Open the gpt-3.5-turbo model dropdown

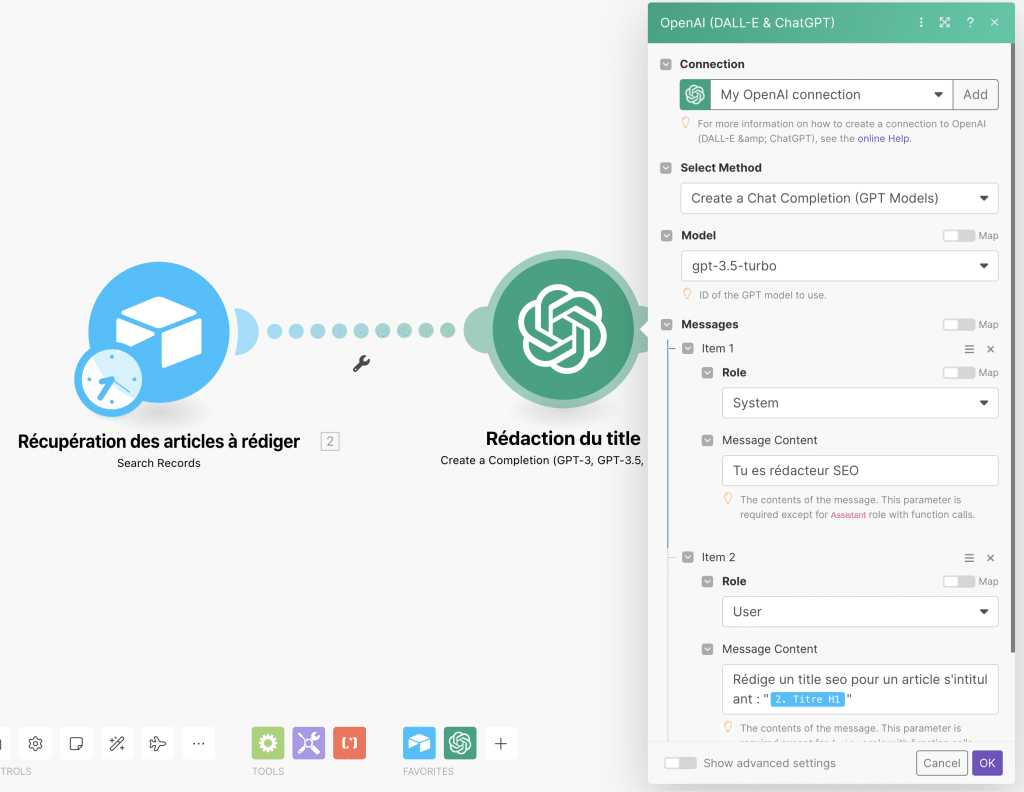click(839, 266)
